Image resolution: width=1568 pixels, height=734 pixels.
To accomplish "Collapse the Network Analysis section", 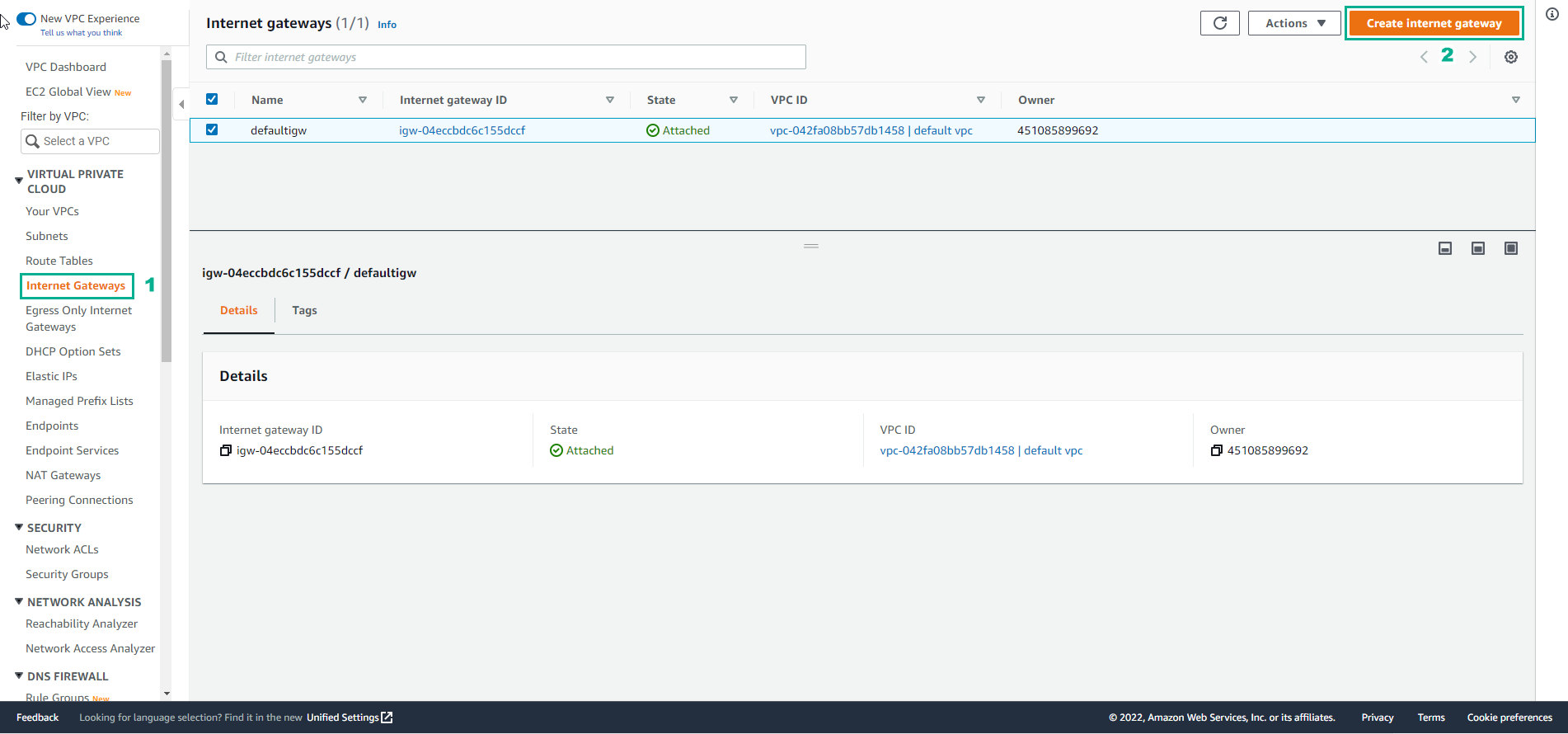I will coord(19,601).
